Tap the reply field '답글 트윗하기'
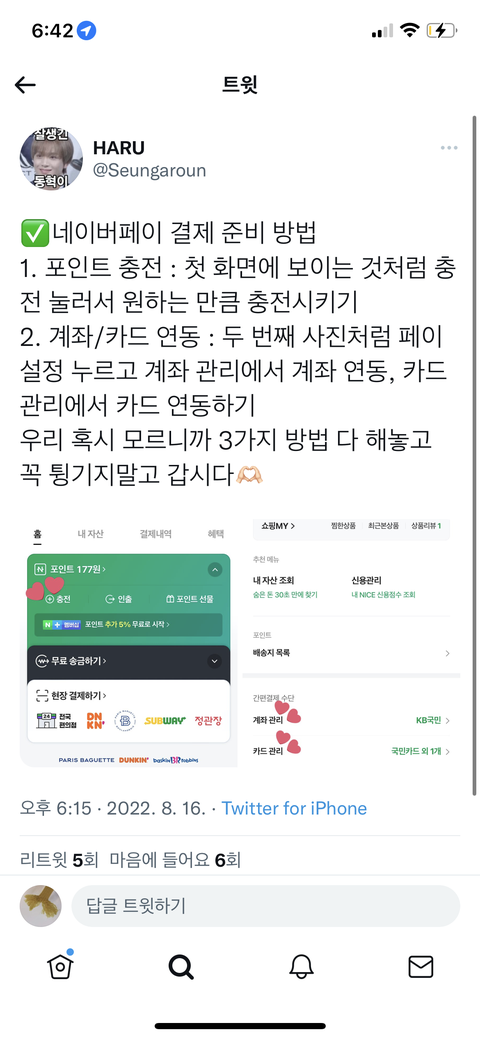 [265, 906]
